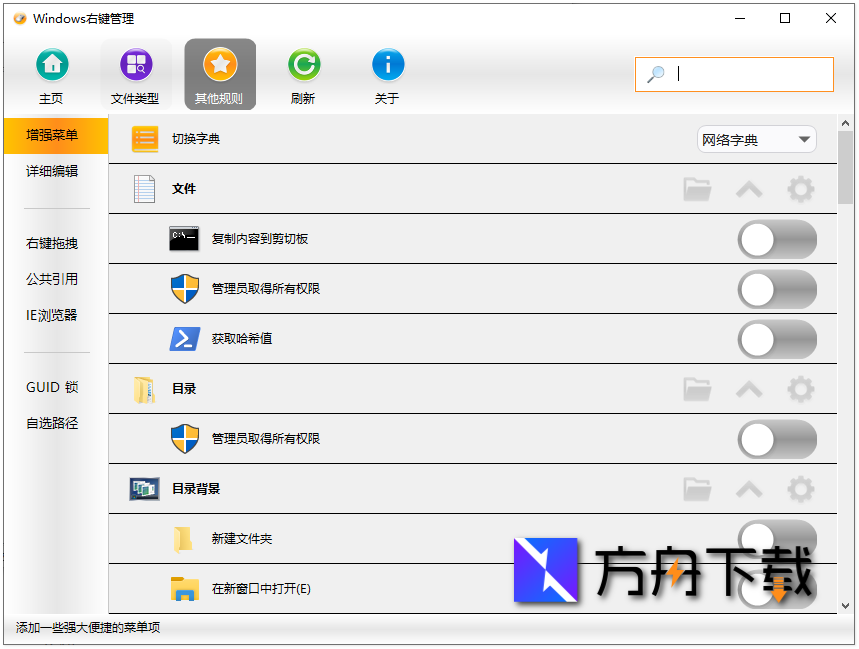Image resolution: width=859 pixels, height=649 pixels.
Task: Open the 主页 home icon
Action: coord(51,71)
